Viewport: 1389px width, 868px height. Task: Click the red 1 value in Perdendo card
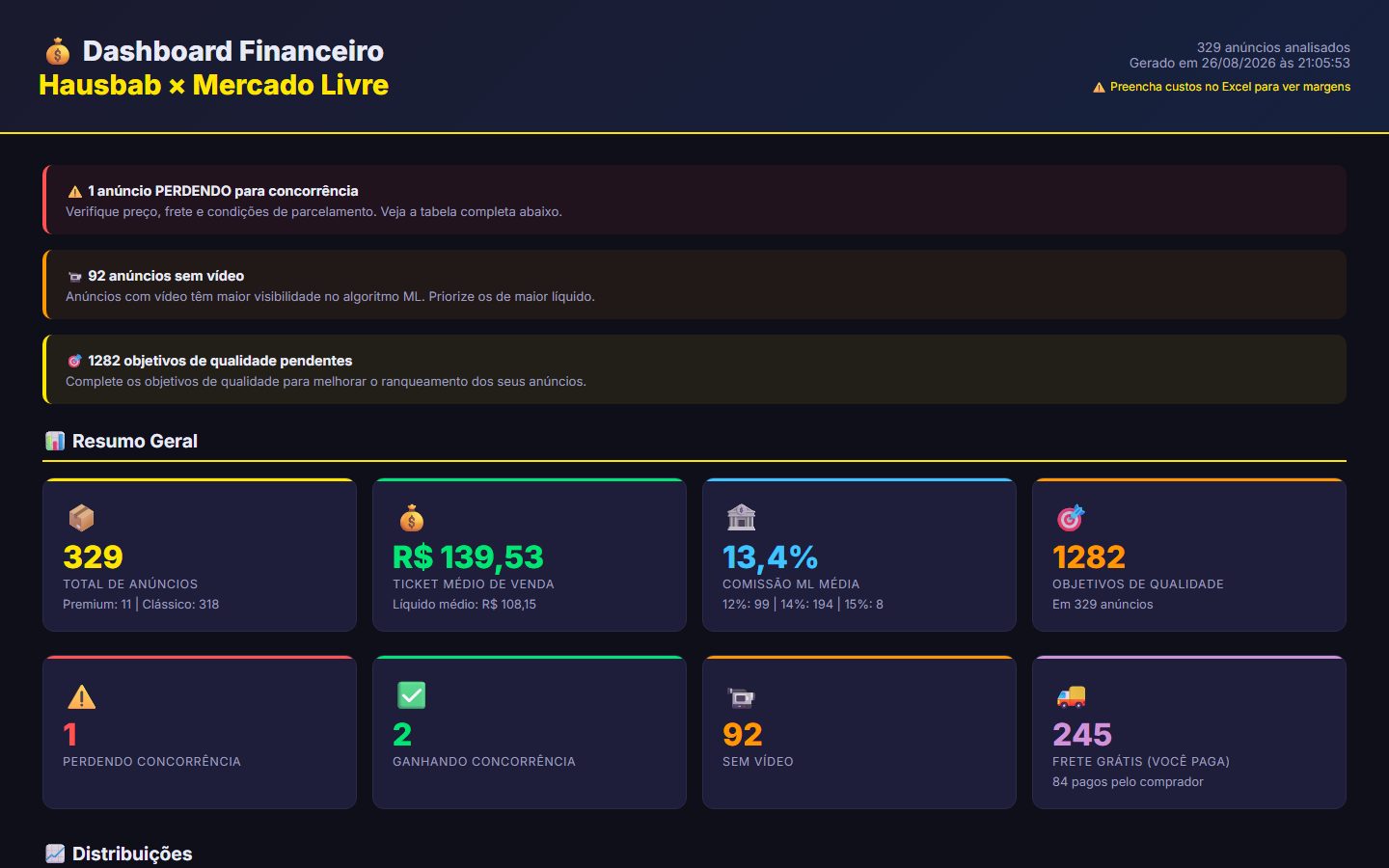click(69, 734)
